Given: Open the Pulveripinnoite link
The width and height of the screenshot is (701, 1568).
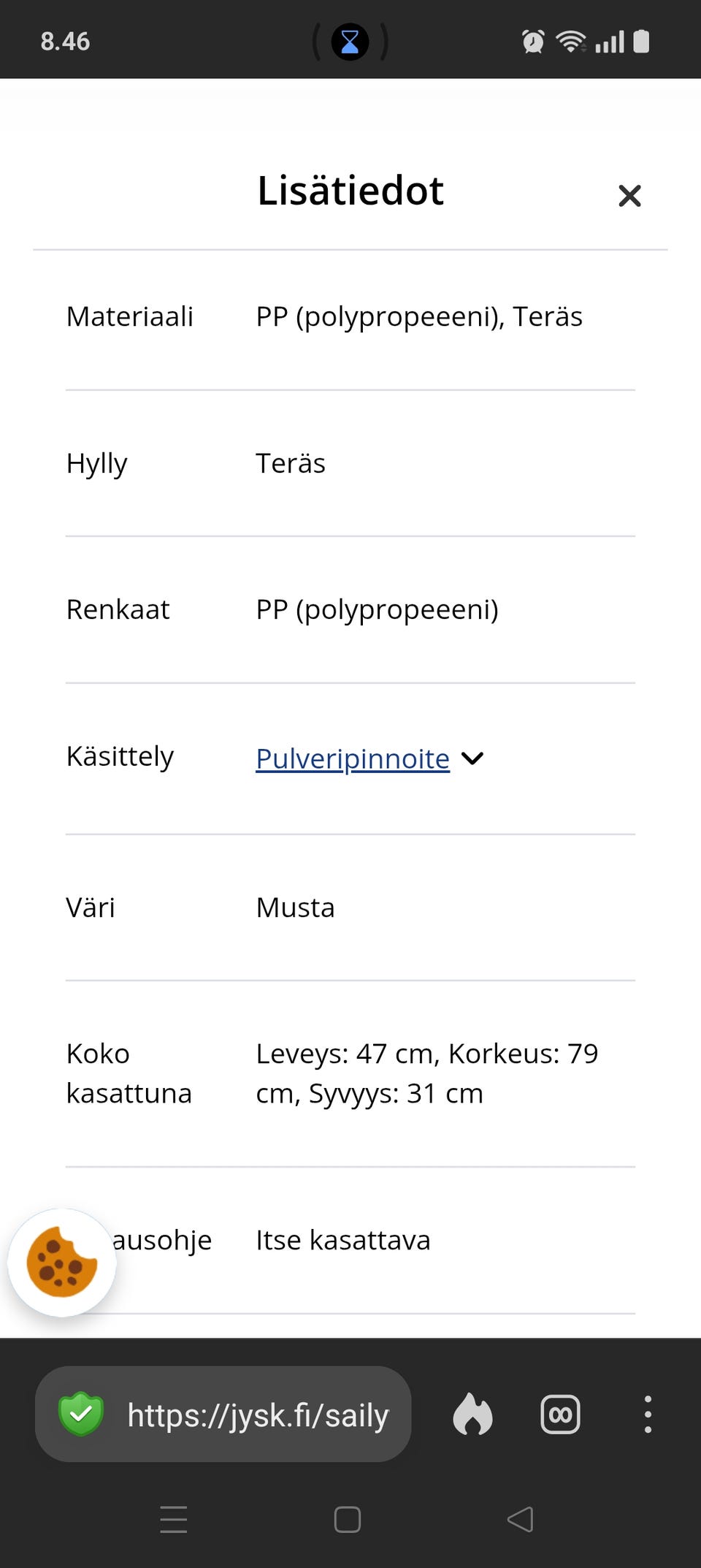Looking at the screenshot, I should [351, 758].
